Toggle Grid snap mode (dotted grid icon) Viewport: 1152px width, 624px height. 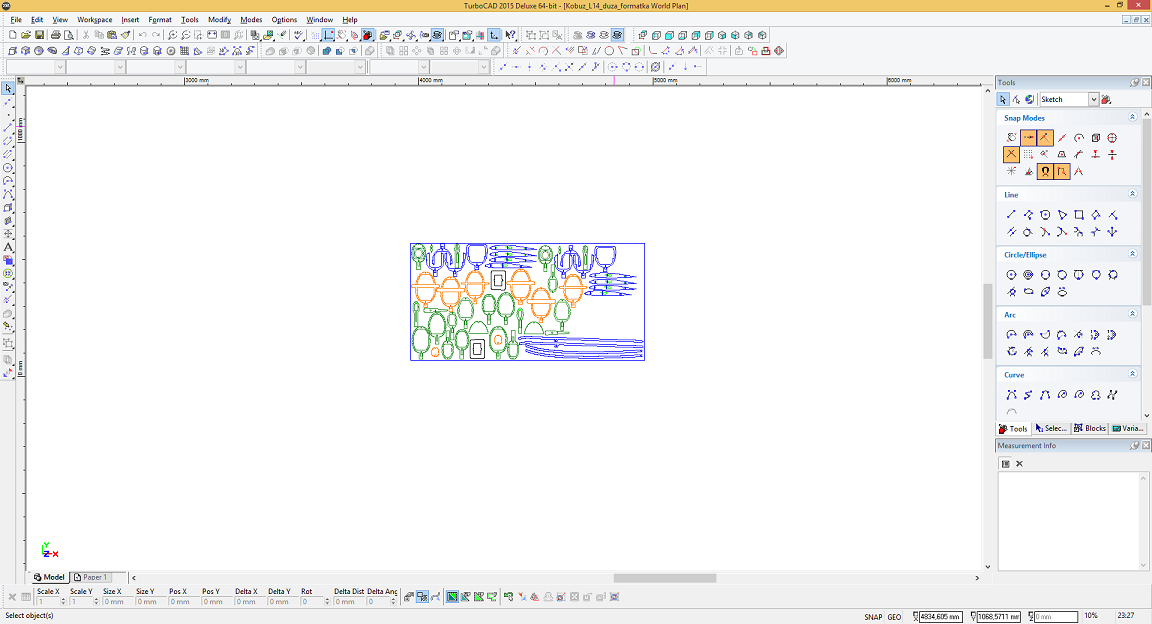(1028, 154)
